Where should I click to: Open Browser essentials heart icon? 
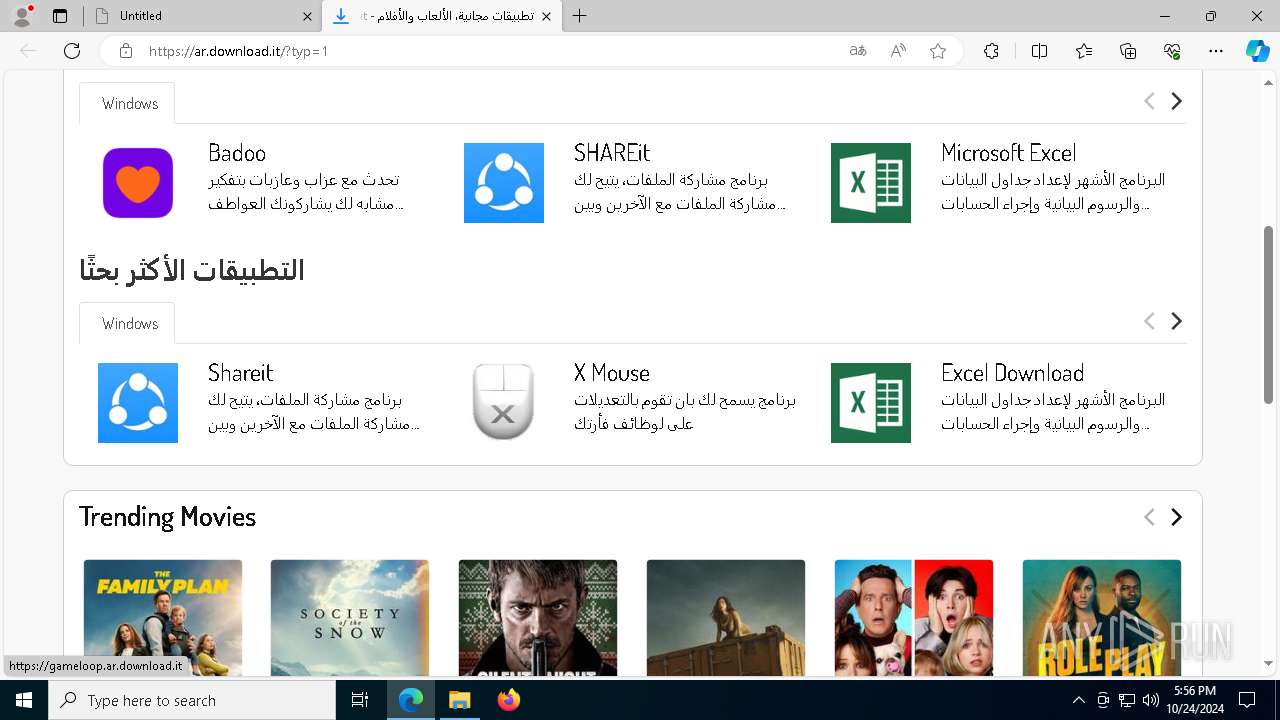1172,51
